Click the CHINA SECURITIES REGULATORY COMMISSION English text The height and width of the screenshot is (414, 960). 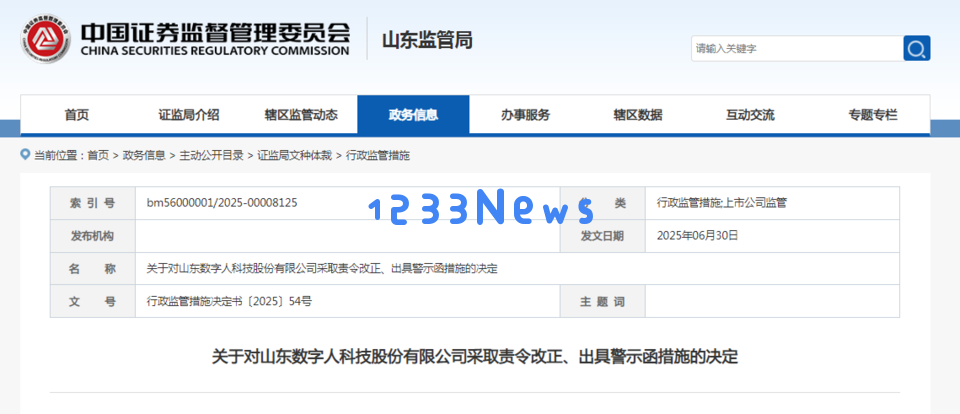tap(215, 51)
